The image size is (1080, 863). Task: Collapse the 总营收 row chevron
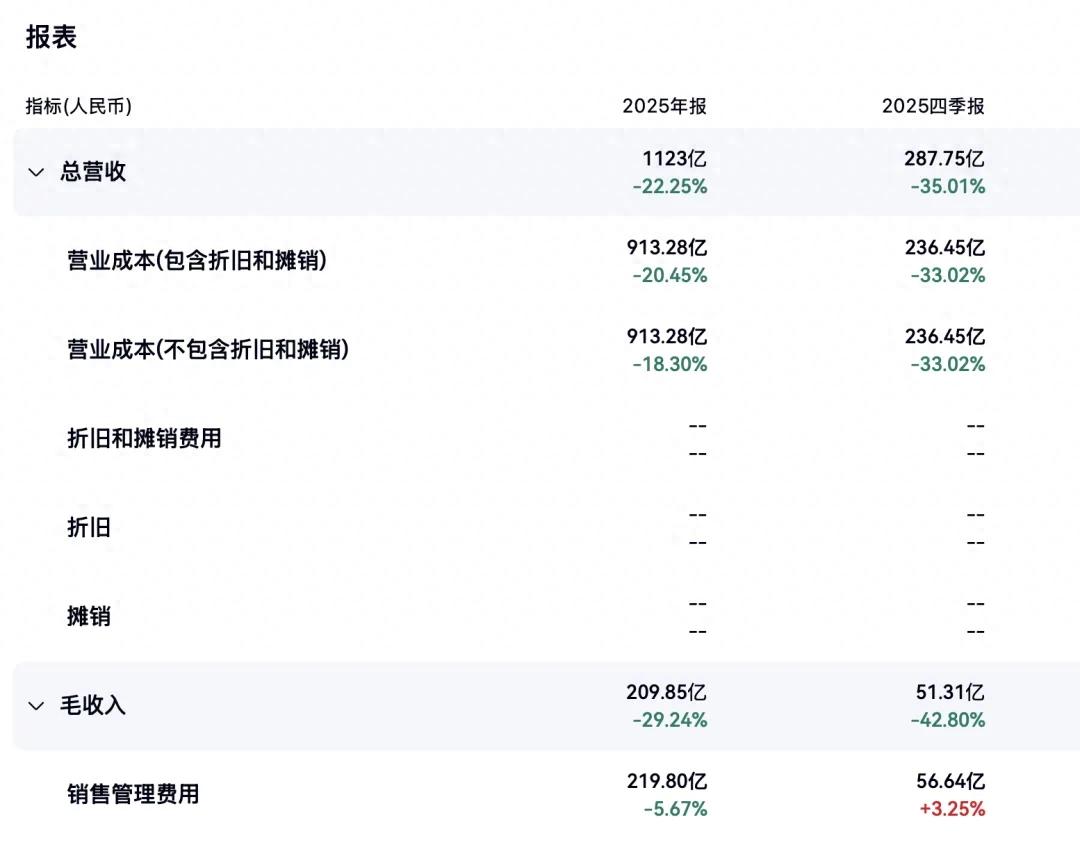point(37,172)
